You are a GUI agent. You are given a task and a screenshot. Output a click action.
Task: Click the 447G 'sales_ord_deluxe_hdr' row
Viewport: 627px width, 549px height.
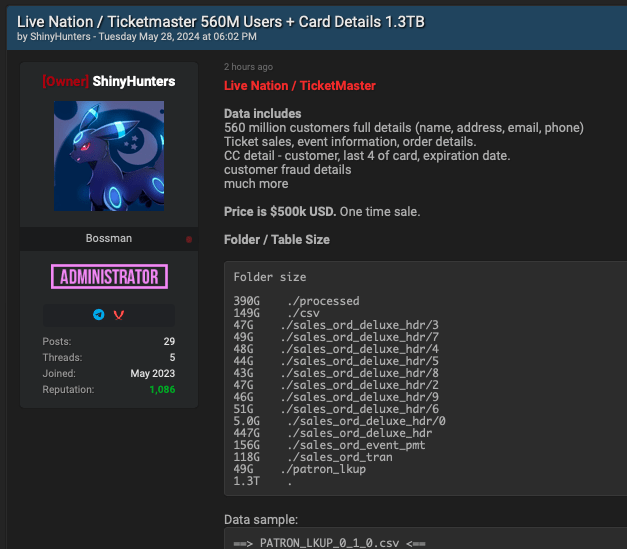click(x=333, y=433)
